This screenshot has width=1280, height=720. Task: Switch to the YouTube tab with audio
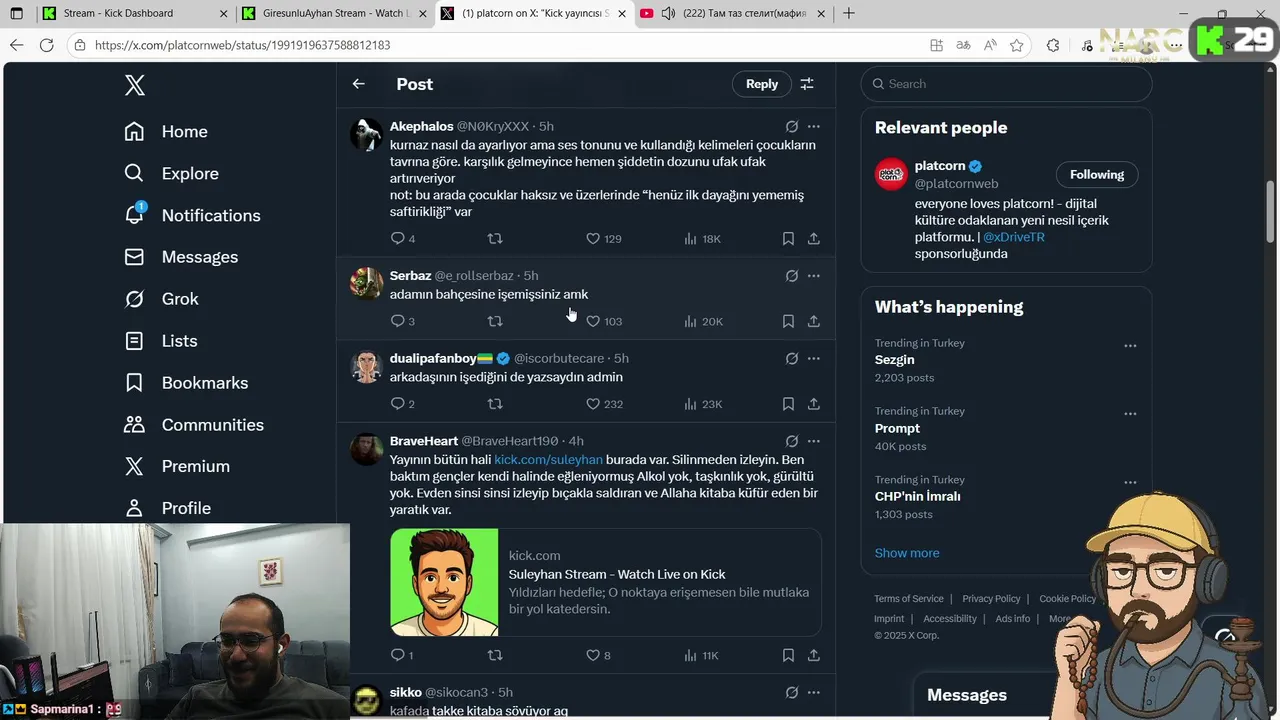(733, 14)
